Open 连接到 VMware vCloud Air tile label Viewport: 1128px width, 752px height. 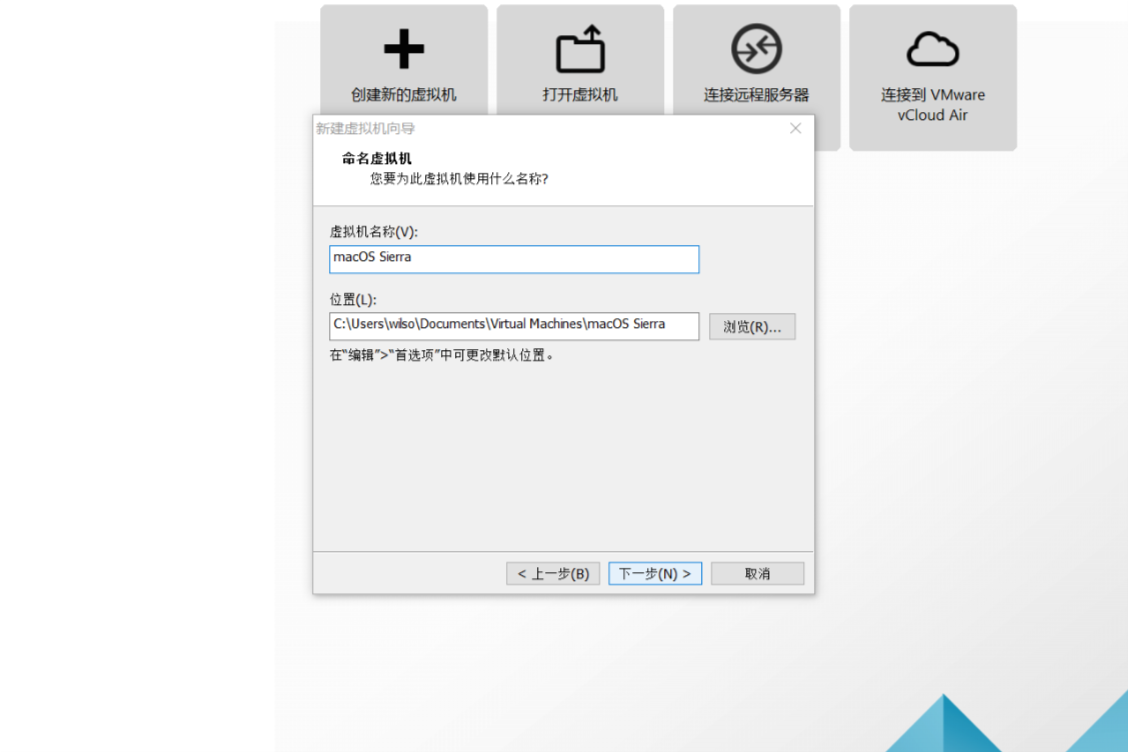[x=932, y=104]
